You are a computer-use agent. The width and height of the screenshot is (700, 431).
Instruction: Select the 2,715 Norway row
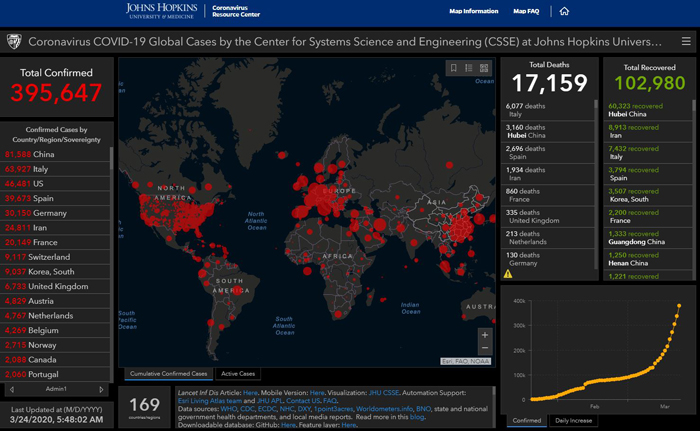(x=55, y=345)
